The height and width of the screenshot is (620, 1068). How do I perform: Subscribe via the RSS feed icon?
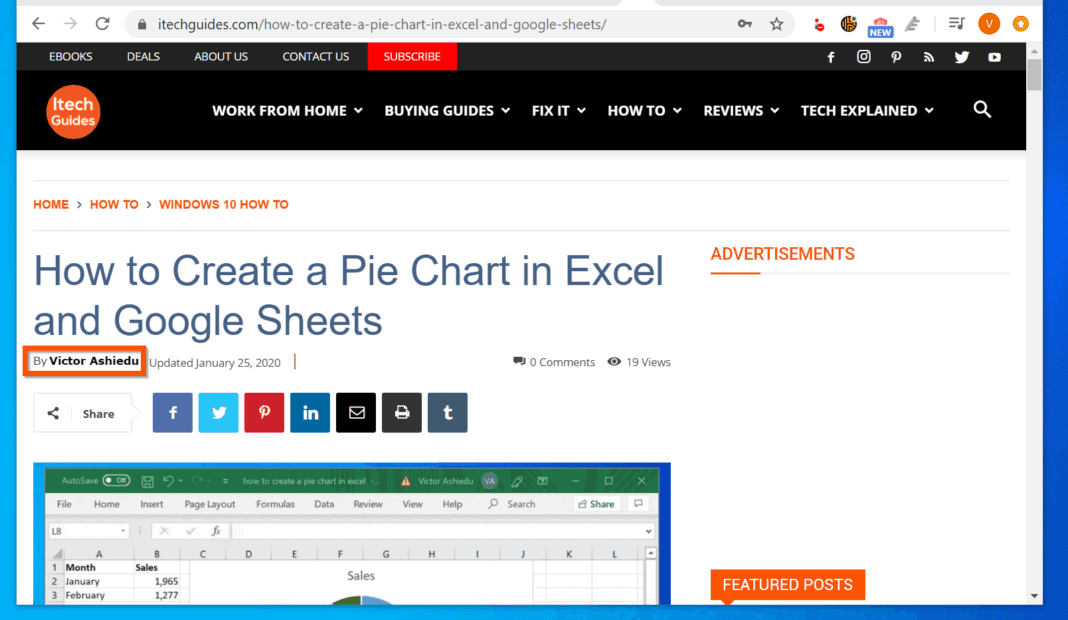click(929, 57)
